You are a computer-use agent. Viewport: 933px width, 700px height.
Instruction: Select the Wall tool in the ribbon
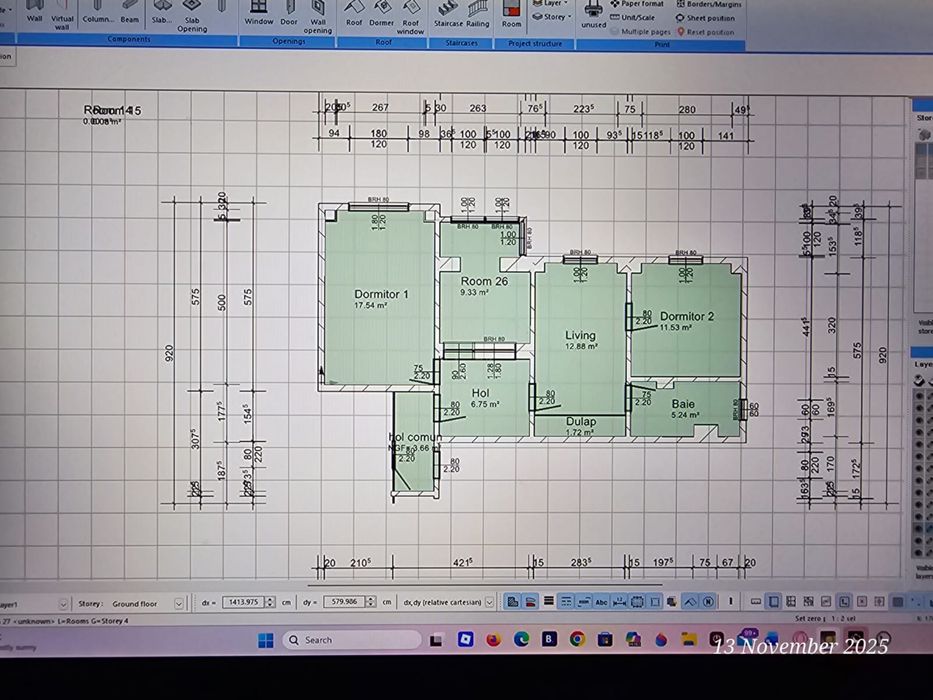tap(35, 11)
